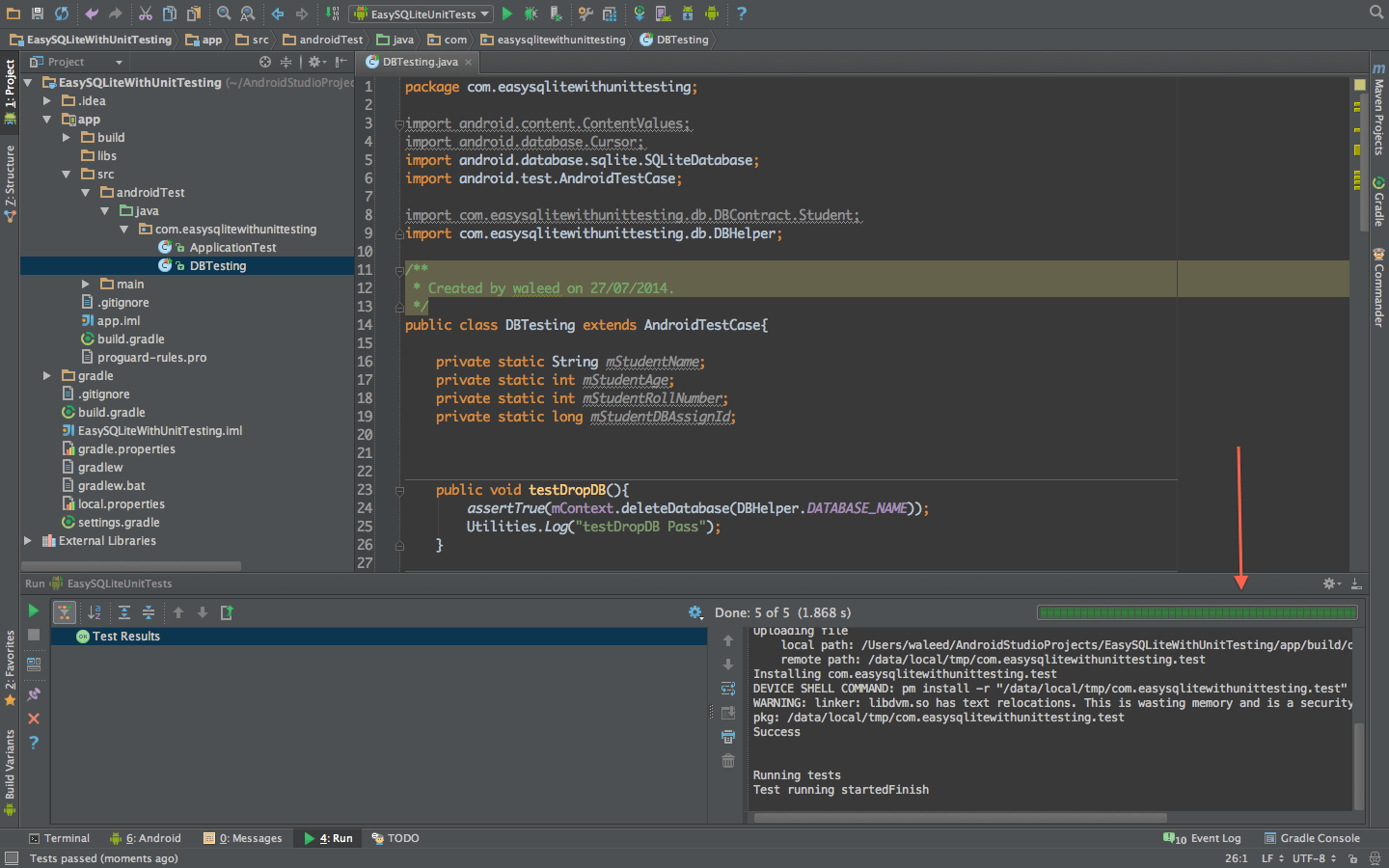The image size is (1389, 868).
Task: Click the Save All disk icon
Action: 37,14
